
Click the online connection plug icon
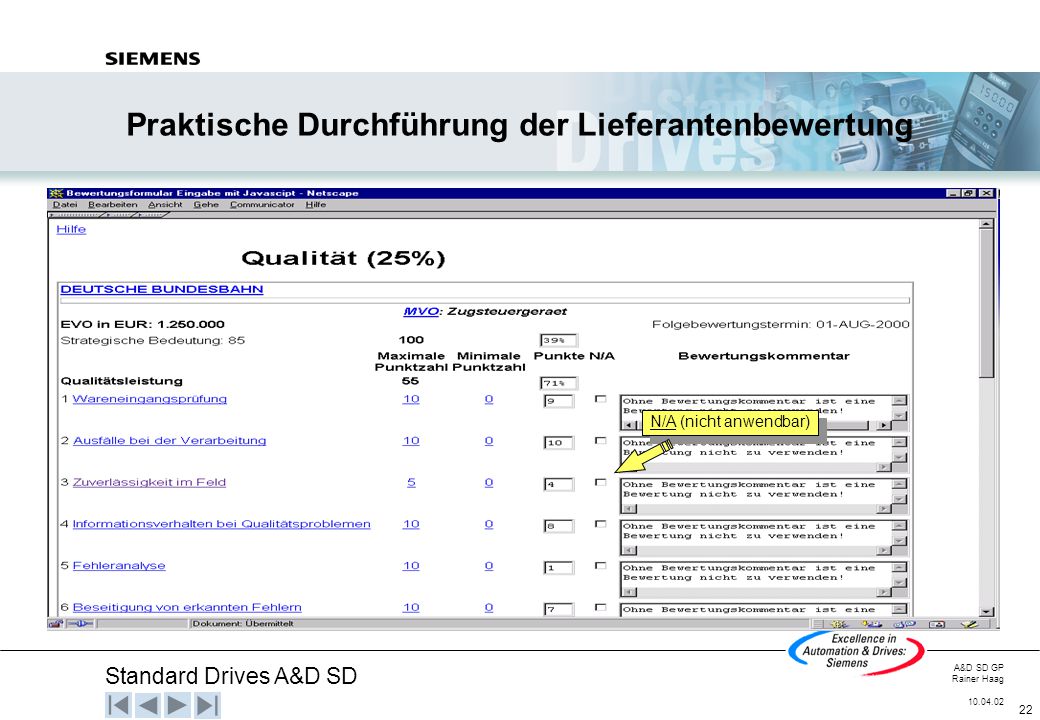click(x=81, y=624)
